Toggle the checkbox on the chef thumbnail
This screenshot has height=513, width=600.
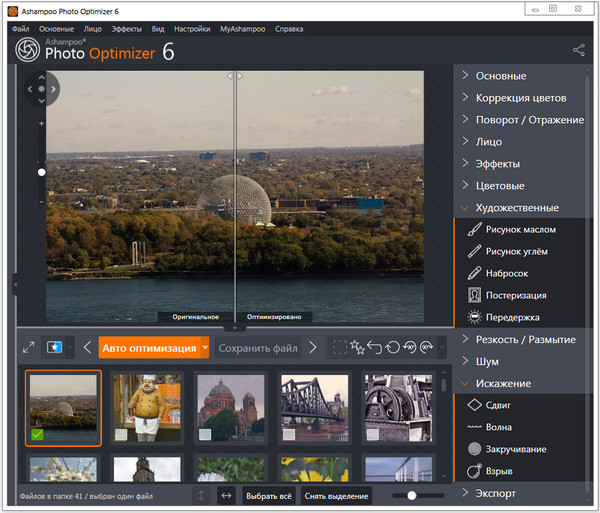coord(121,434)
